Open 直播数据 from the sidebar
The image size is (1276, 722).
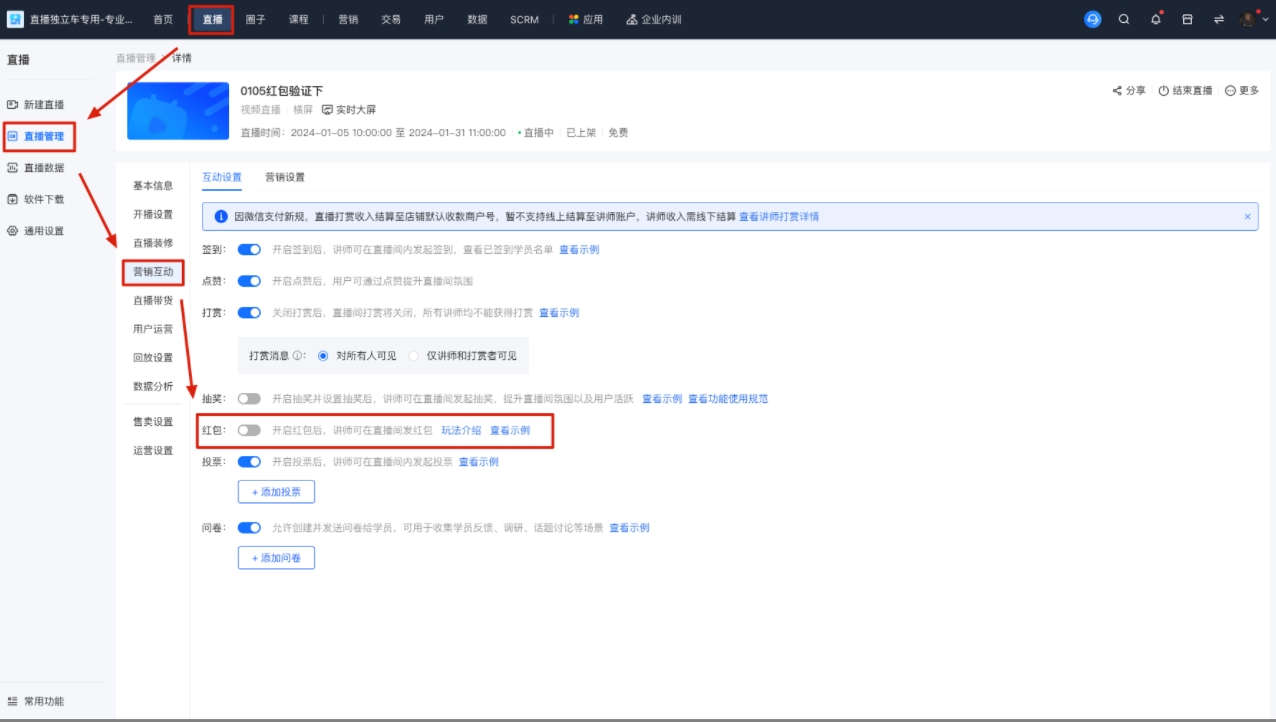45,167
